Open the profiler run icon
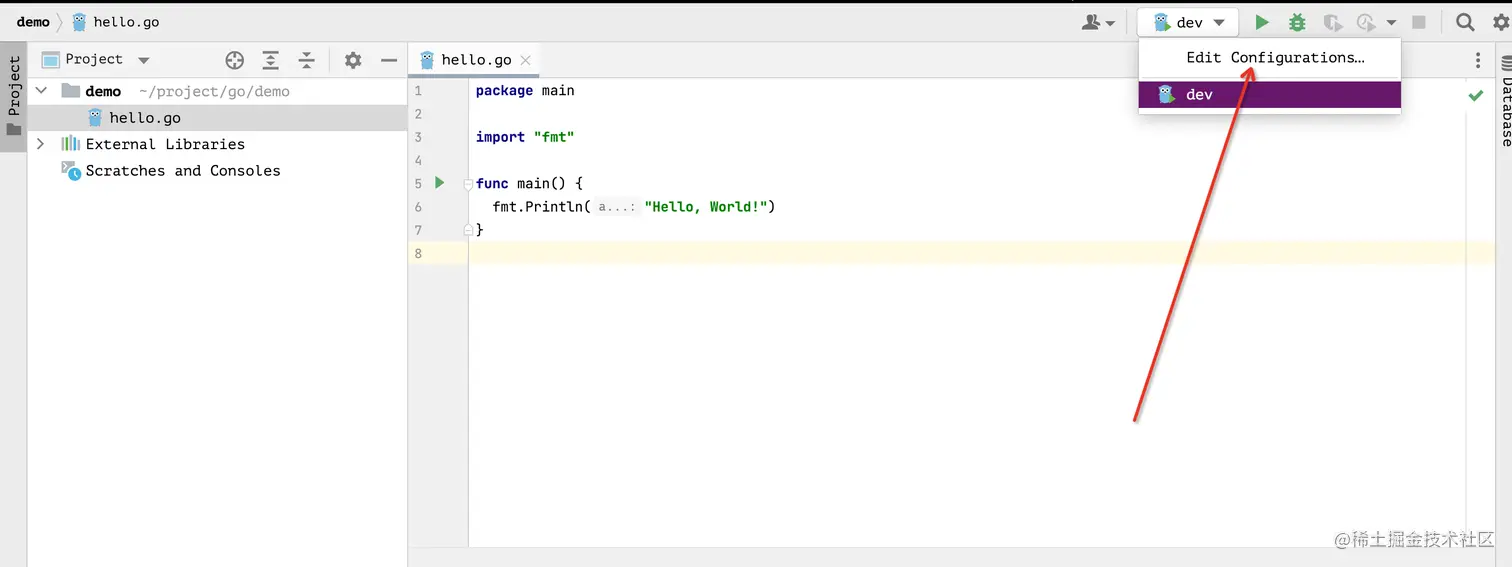 [1367, 22]
